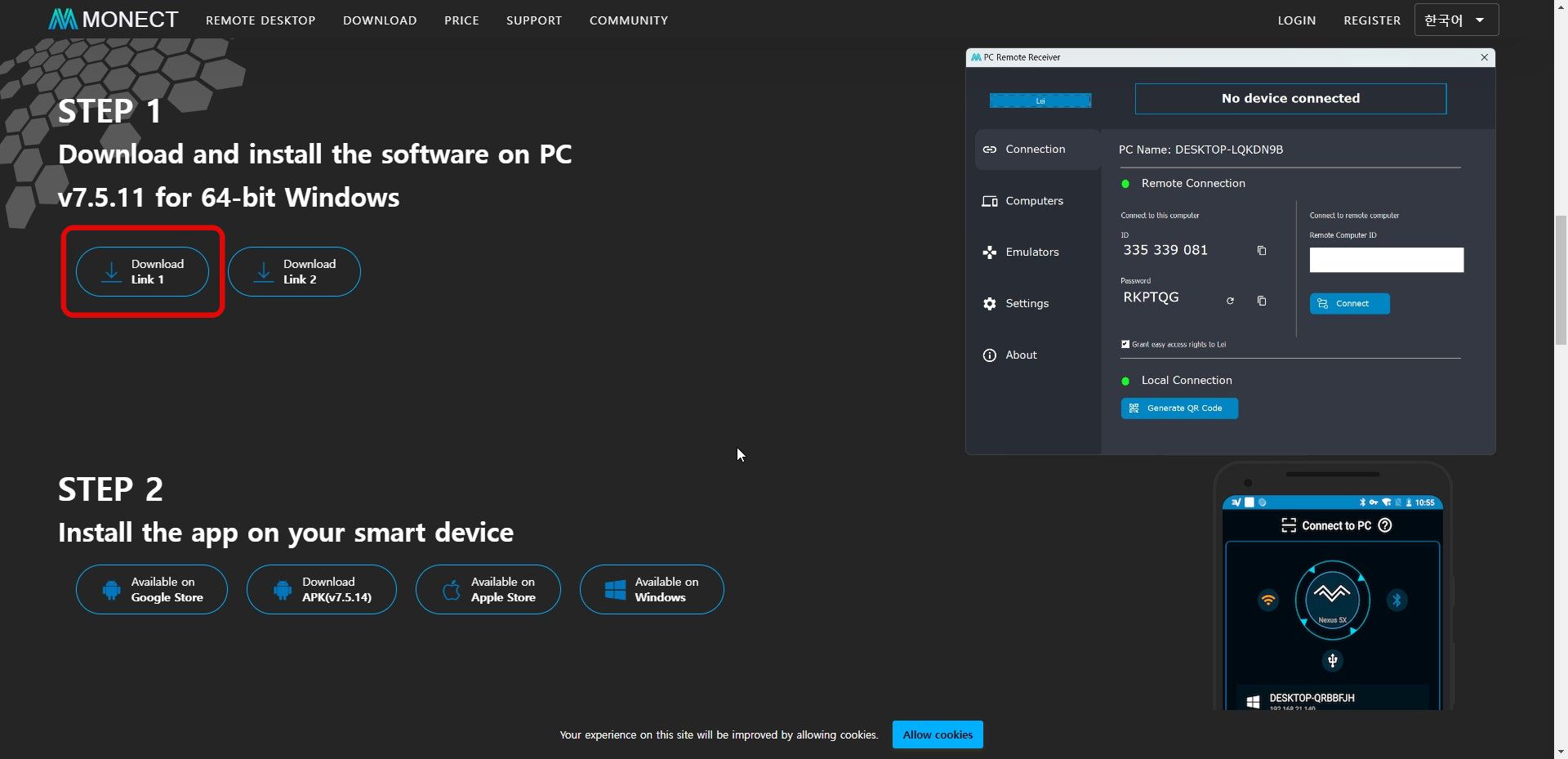Open Available on Google Store button

(x=152, y=589)
